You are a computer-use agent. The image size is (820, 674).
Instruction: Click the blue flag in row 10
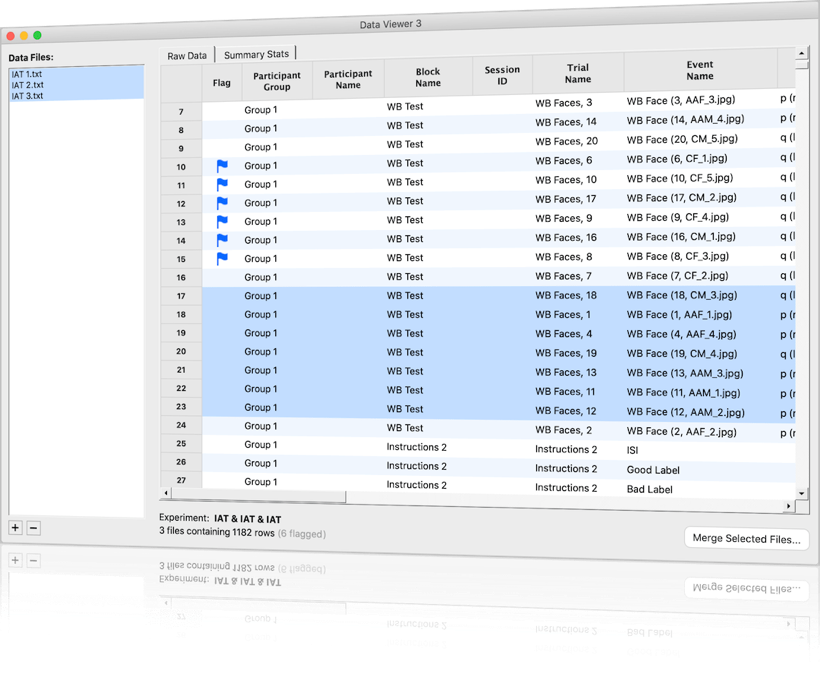tap(222, 166)
